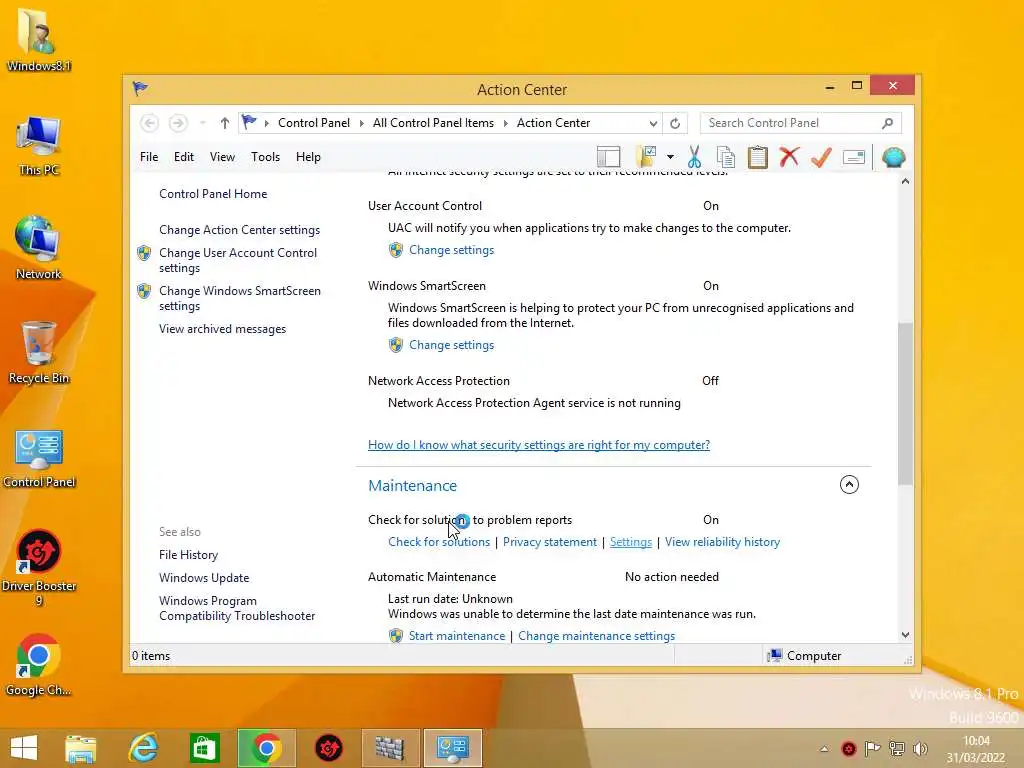Open the Windows Store taskbar icon
The image size is (1024, 768).
pos(204,748)
